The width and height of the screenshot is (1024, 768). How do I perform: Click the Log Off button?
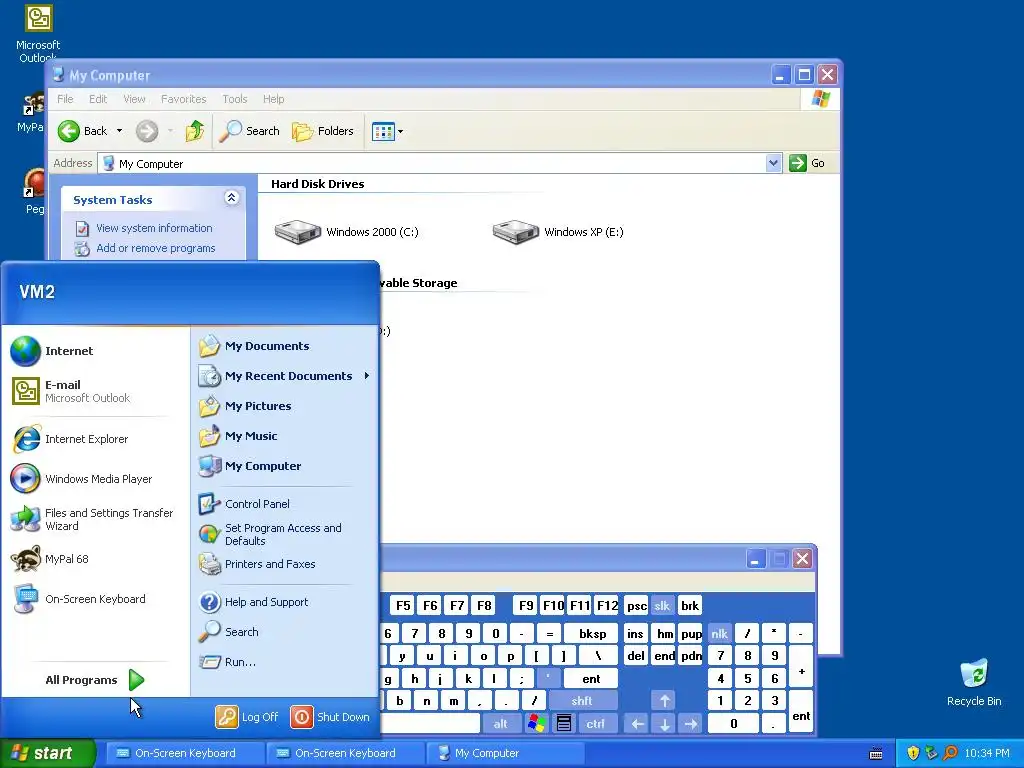click(248, 717)
